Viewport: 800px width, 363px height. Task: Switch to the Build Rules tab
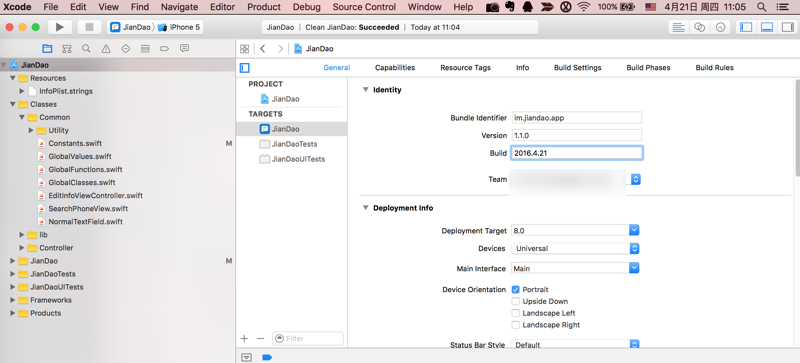coord(714,67)
